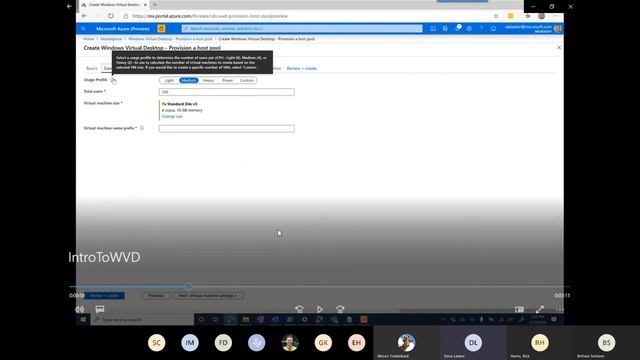The width and height of the screenshot is (640, 360).
Task: Open File Explorer from the taskbar
Action: pos(246,320)
